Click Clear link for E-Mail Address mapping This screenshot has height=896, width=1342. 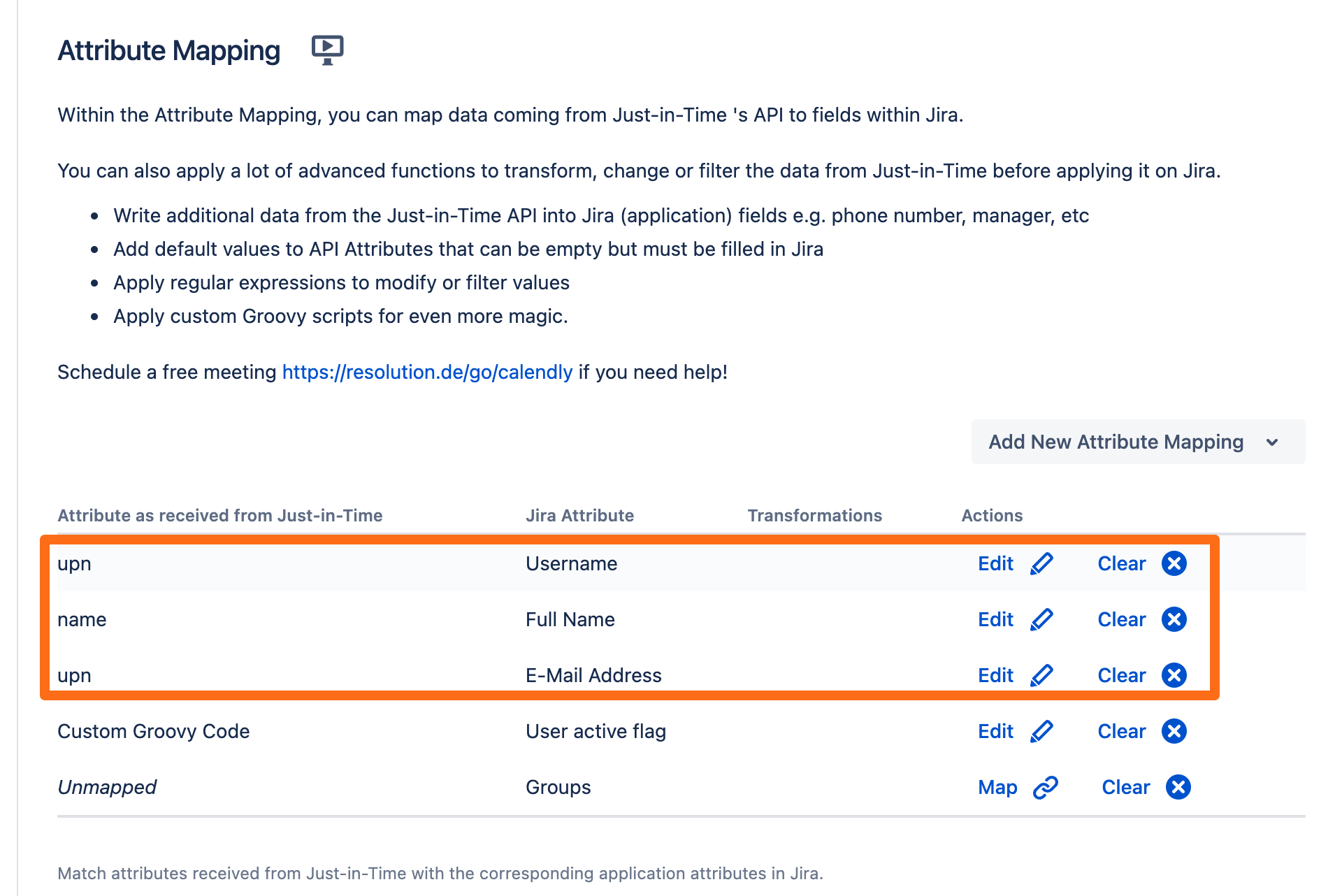[x=1121, y=675]
